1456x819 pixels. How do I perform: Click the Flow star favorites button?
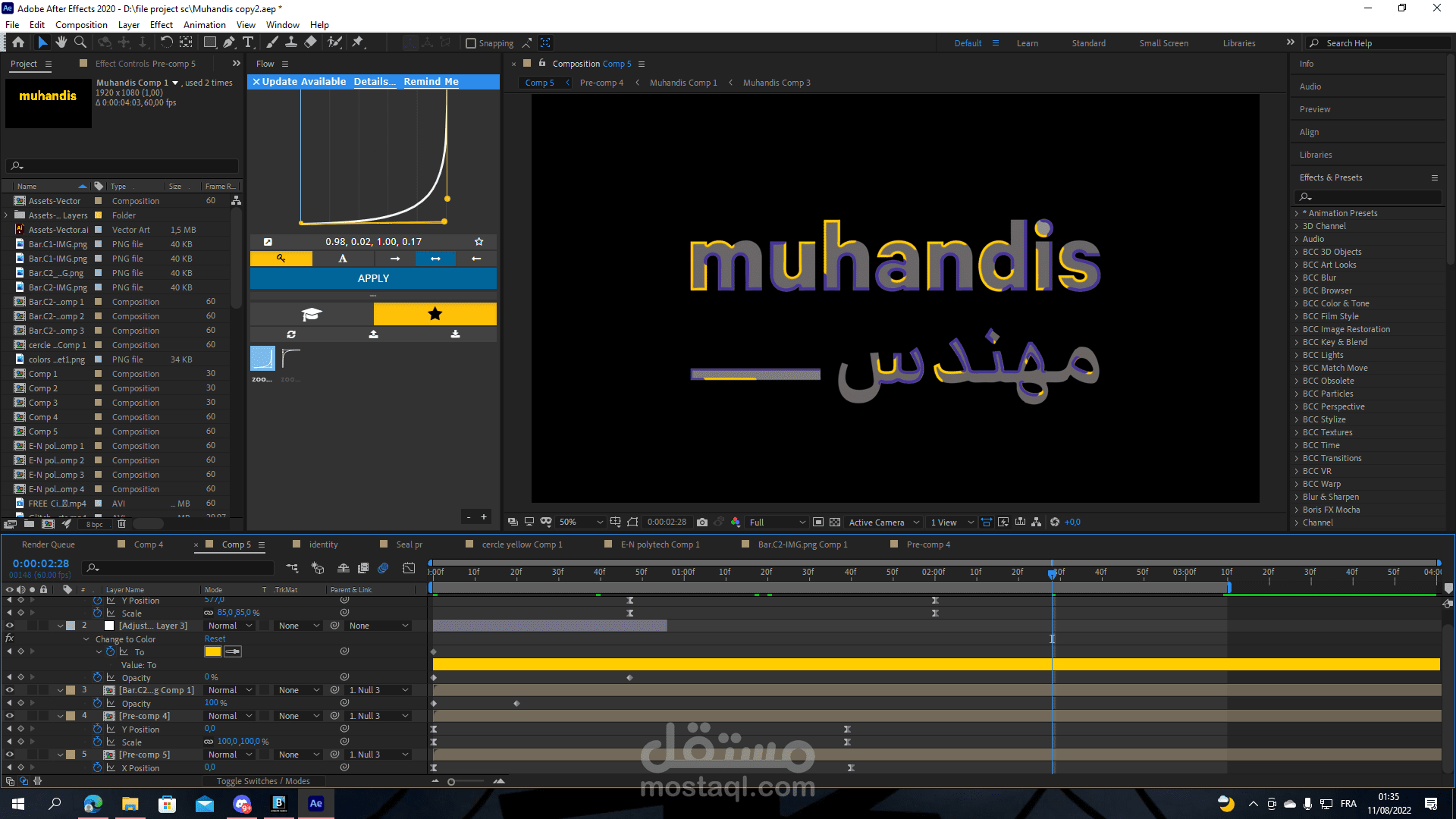point(435,314)
